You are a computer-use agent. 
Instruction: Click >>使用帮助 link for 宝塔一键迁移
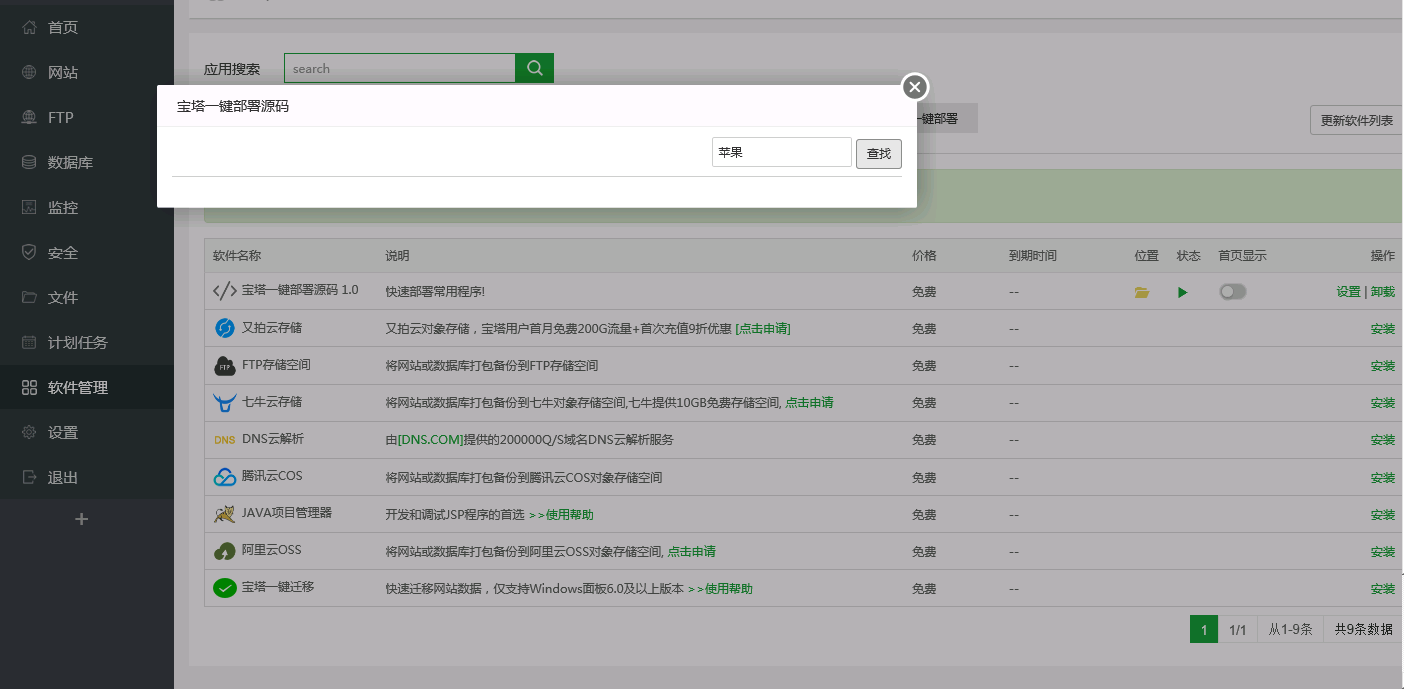click(x=720, y=589)
